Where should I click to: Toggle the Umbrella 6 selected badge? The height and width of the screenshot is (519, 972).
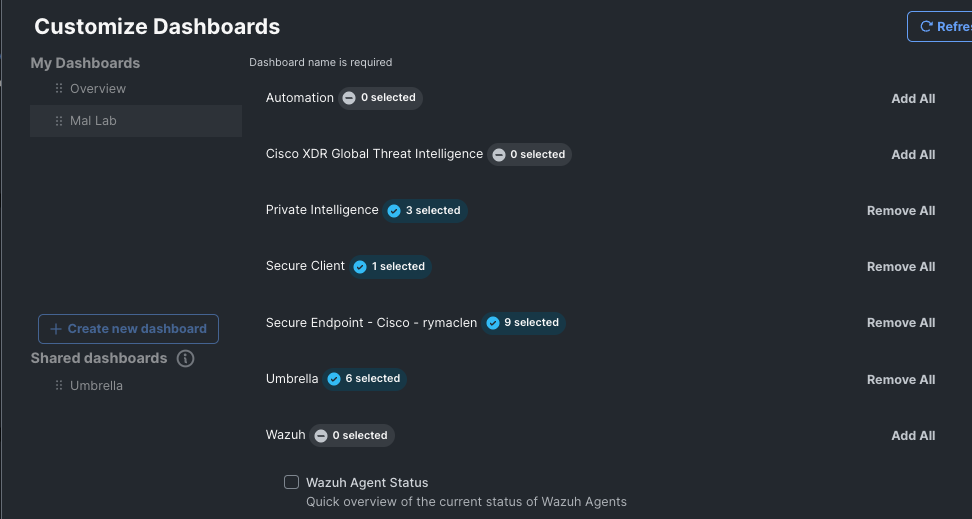coord(364,379)
